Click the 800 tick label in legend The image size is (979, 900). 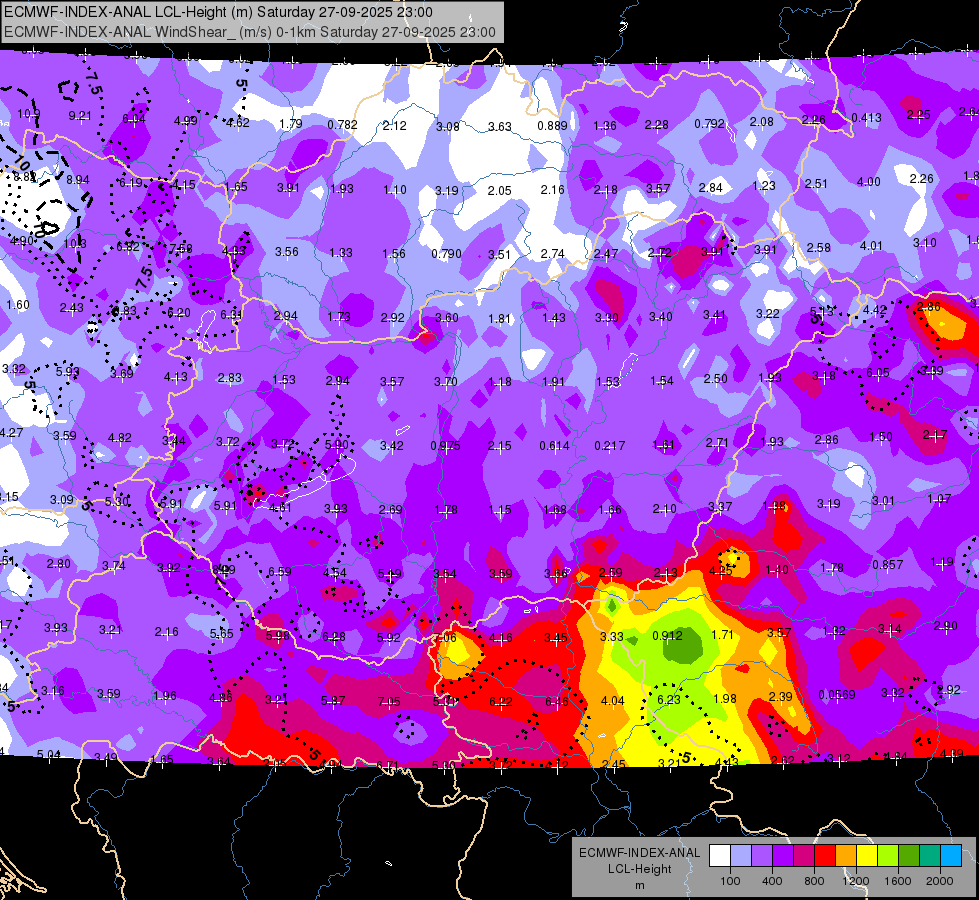click(814, 881)
